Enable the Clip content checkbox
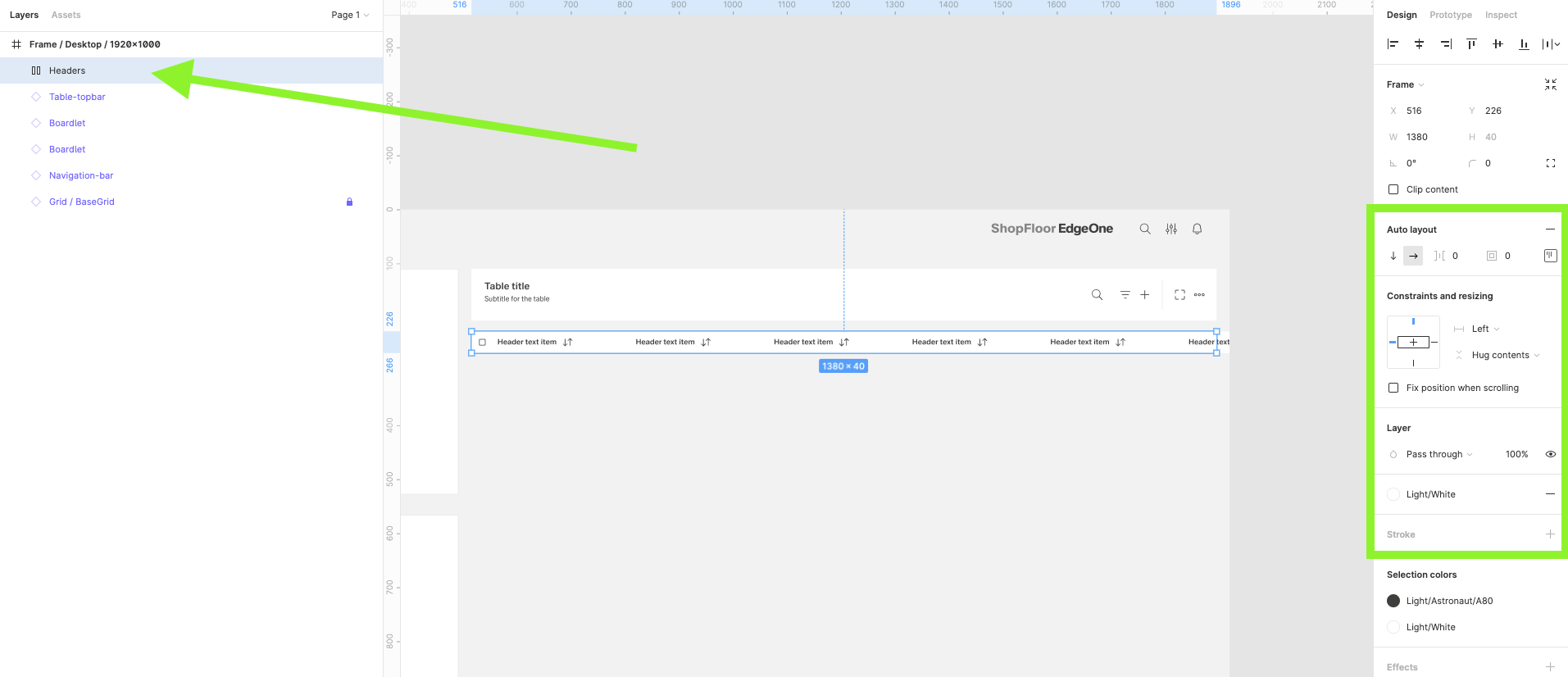1568x677 pixels. 1393,189
